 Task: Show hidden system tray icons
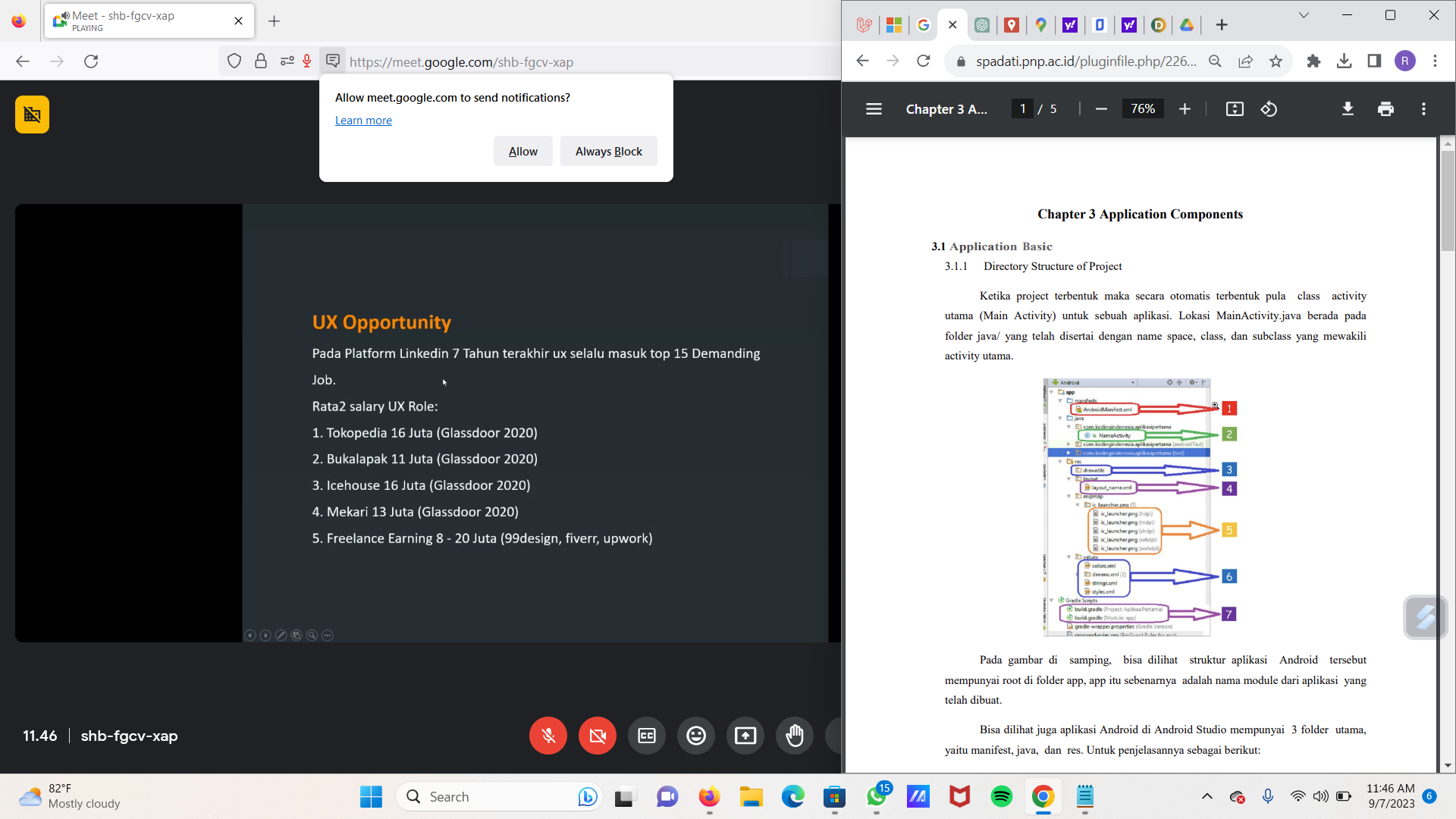point(1207,797)
